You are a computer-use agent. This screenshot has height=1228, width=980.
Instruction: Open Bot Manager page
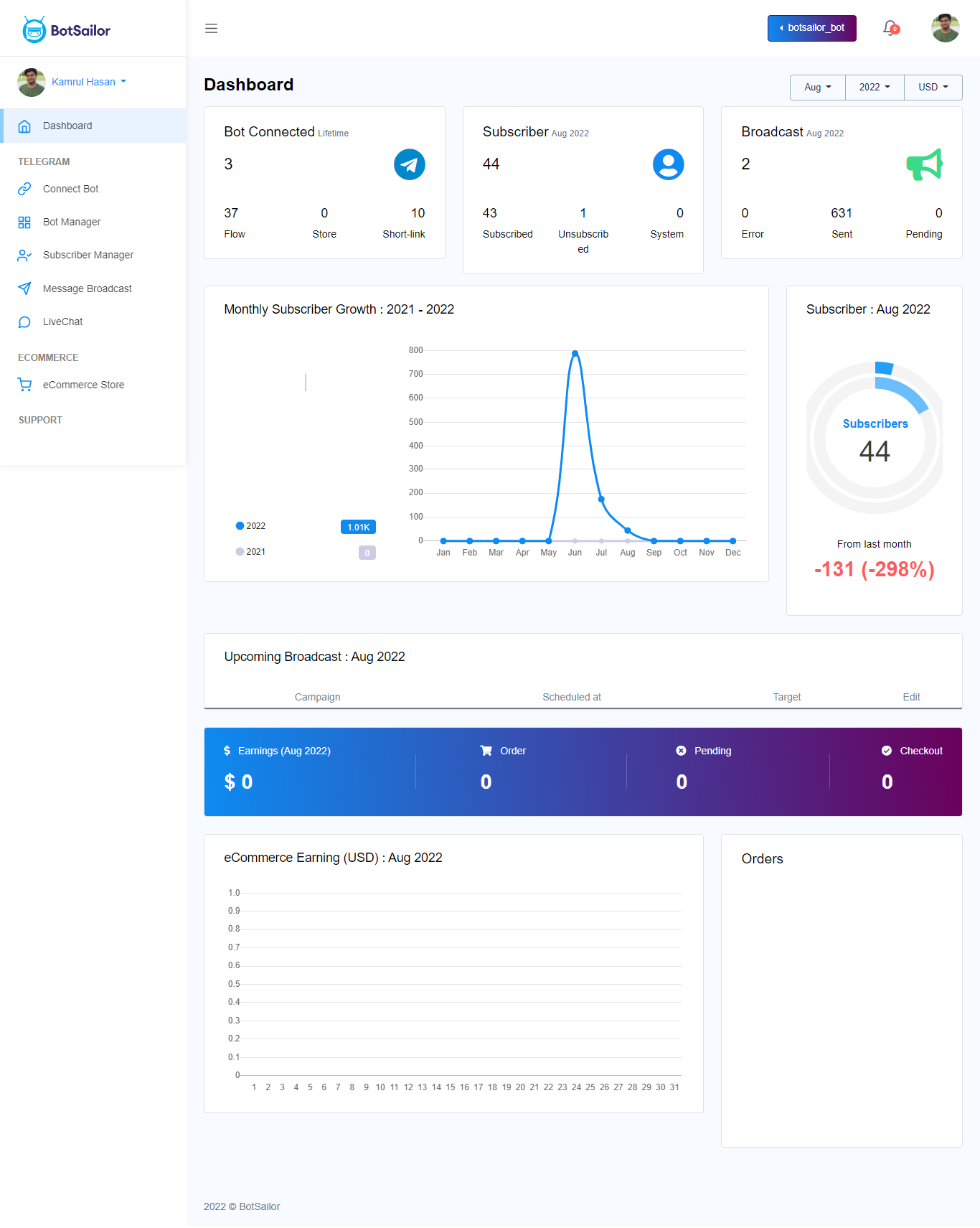click(x=72, y=222)
